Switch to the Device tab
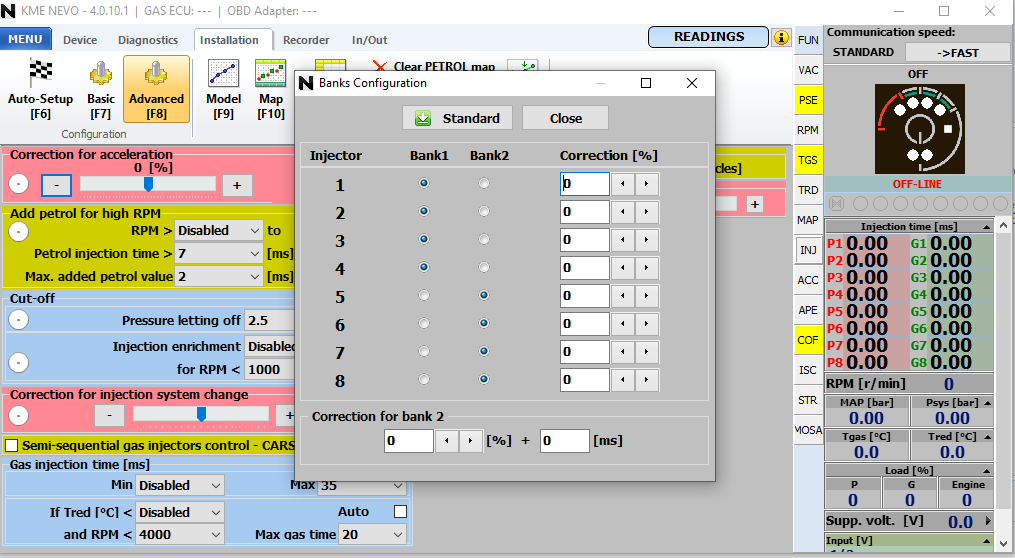Viewport: 1015px width, 558px height. point(80,39)
